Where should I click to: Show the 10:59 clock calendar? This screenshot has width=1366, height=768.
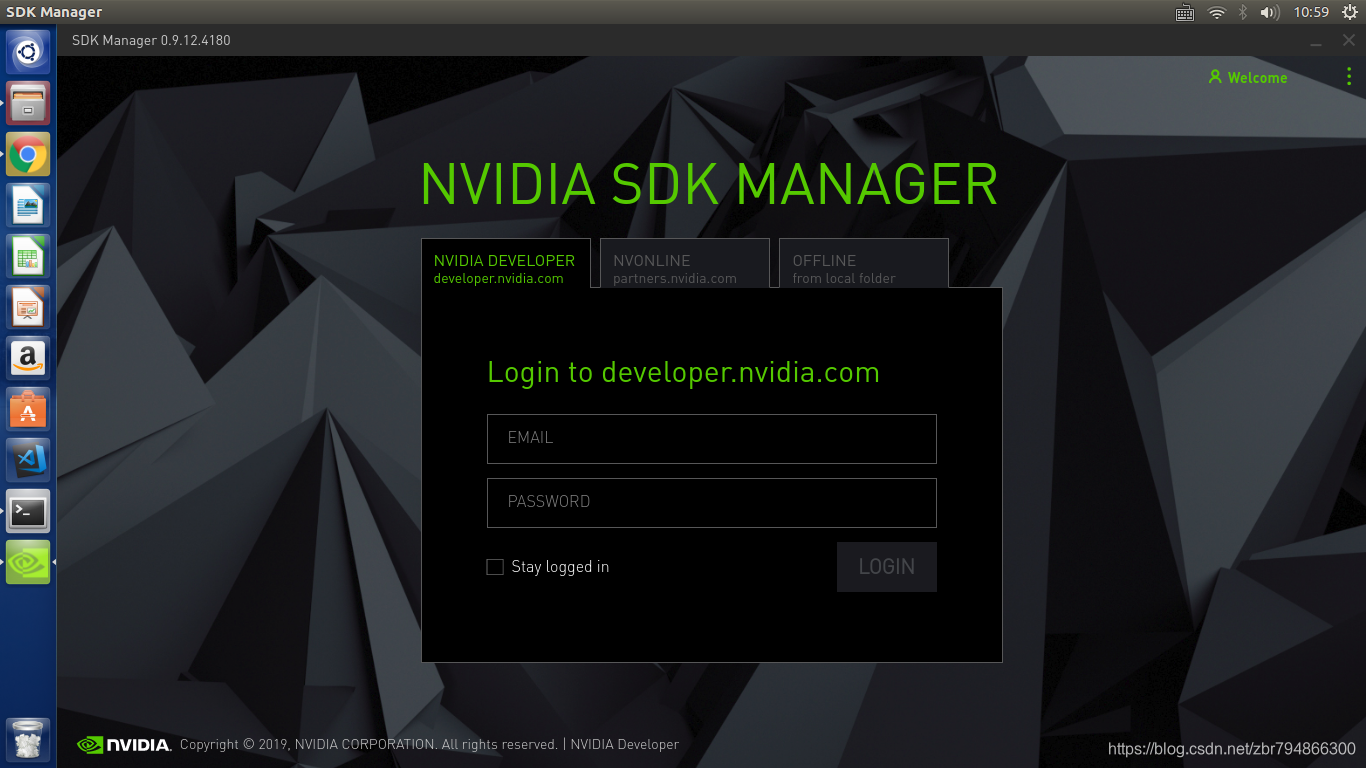tap(1311, 12)
